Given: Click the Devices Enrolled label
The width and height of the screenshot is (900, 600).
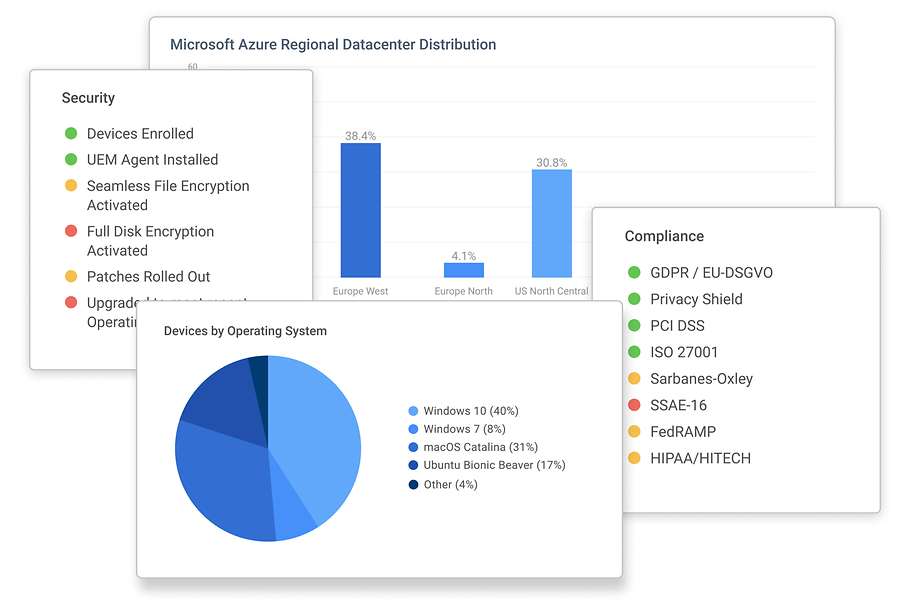Looking at the screenshot, I should coord(140,133).
